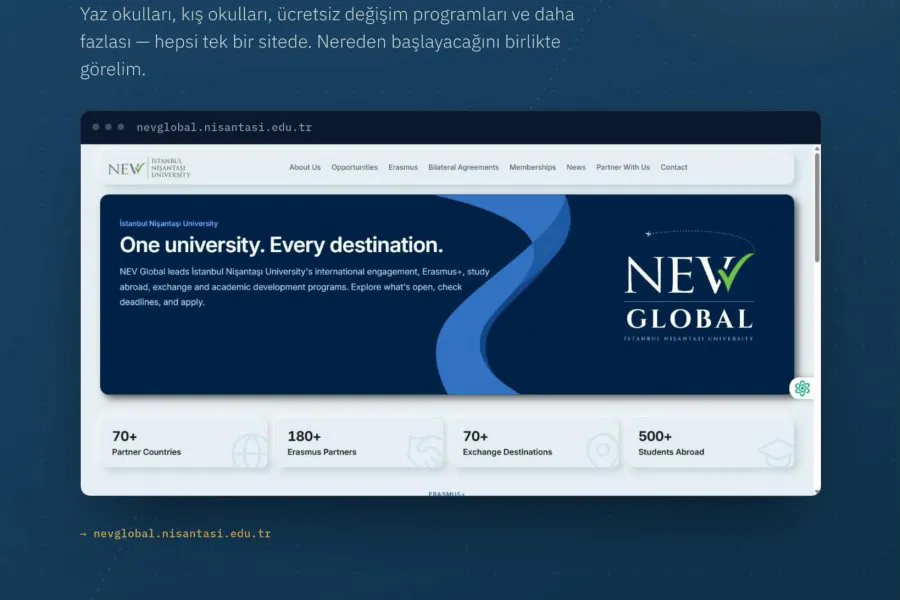The height and width of the screenshot is (600, 900).
Task: Open the News menu item
Action: 576,167
